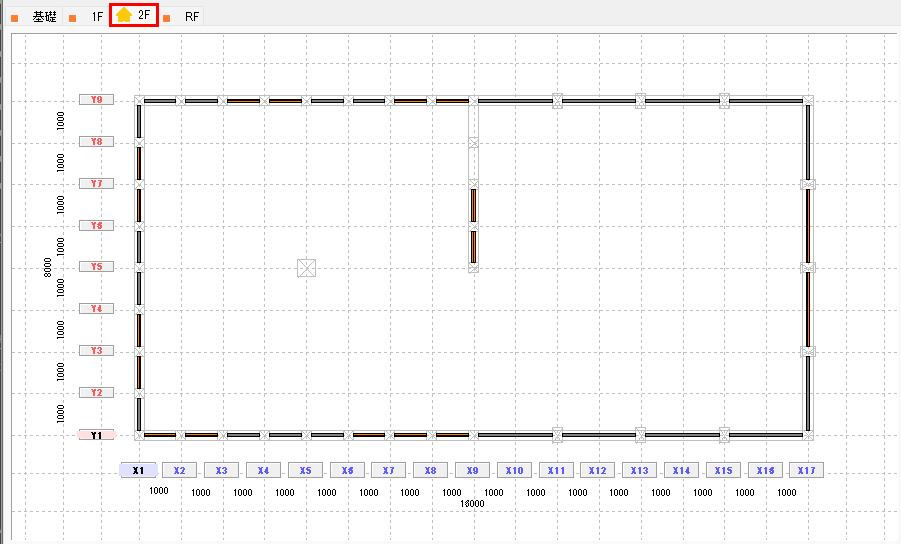Click the yellow house icon on 2F tab
The height and width of the screenshot is (544, 901).
tap(123, 15)
